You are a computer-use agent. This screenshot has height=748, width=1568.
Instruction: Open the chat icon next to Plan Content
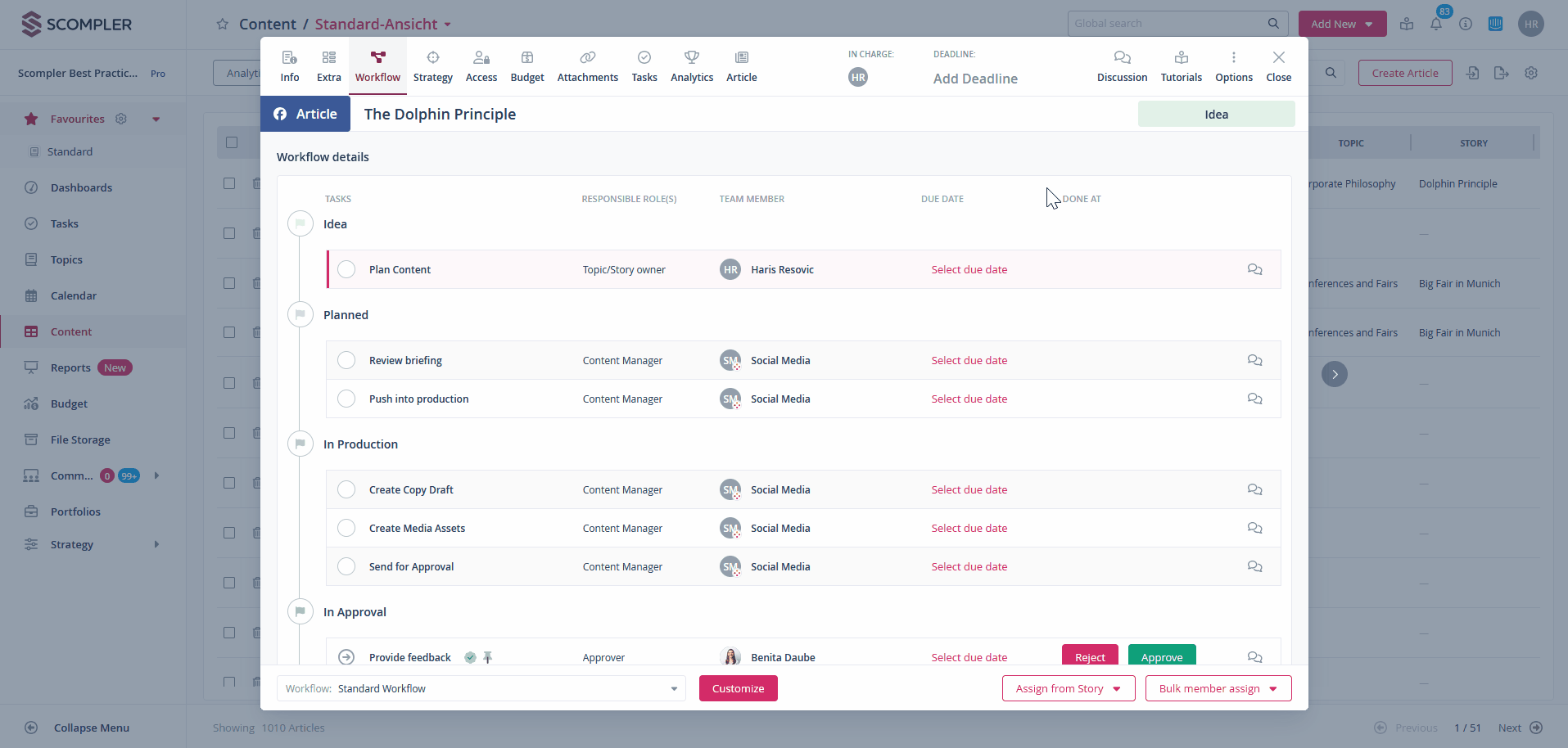tap(1254, 269)
